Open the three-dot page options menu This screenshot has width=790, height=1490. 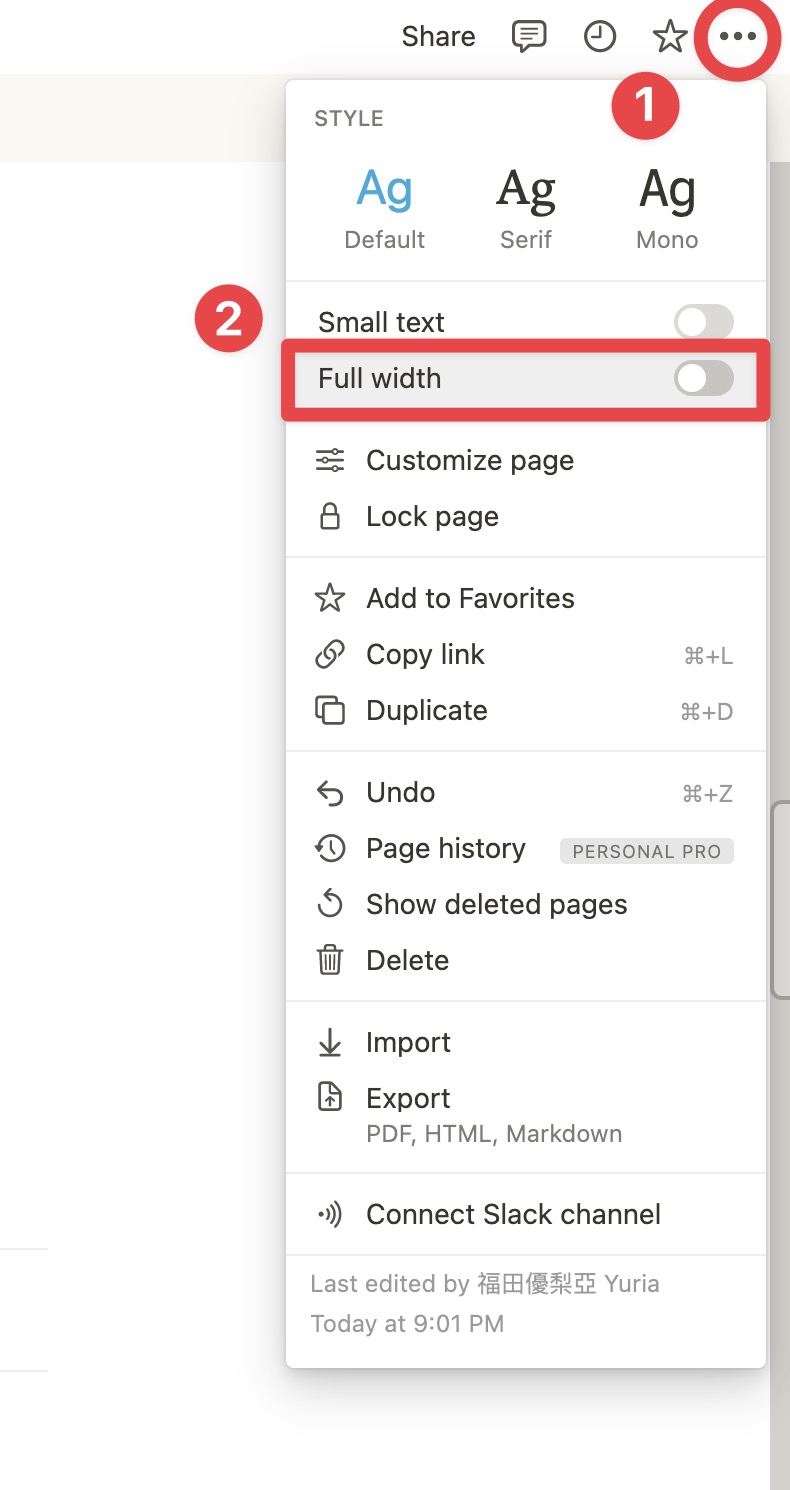coord(738,37)
